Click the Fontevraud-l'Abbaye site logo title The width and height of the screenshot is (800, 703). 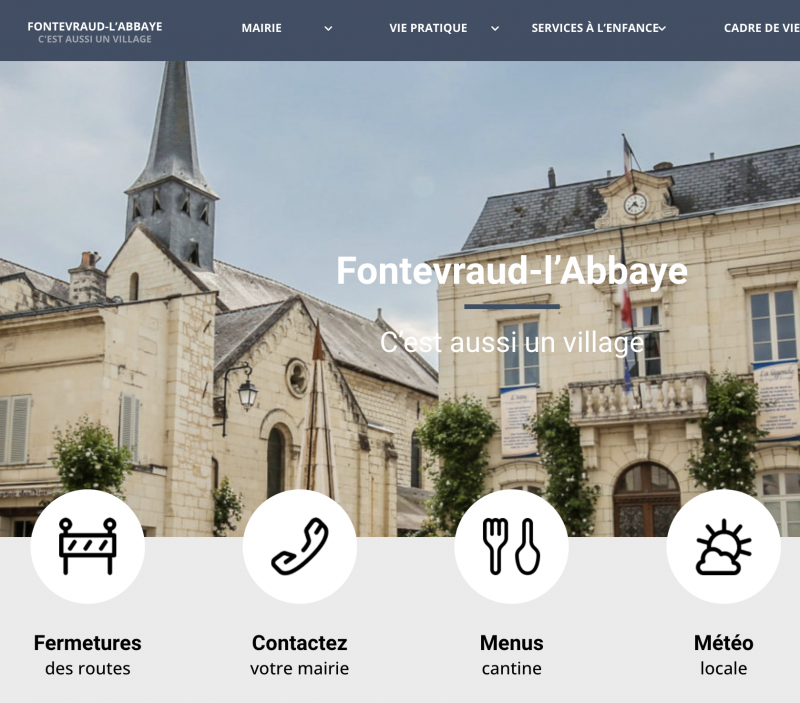(x=95, y=26)
